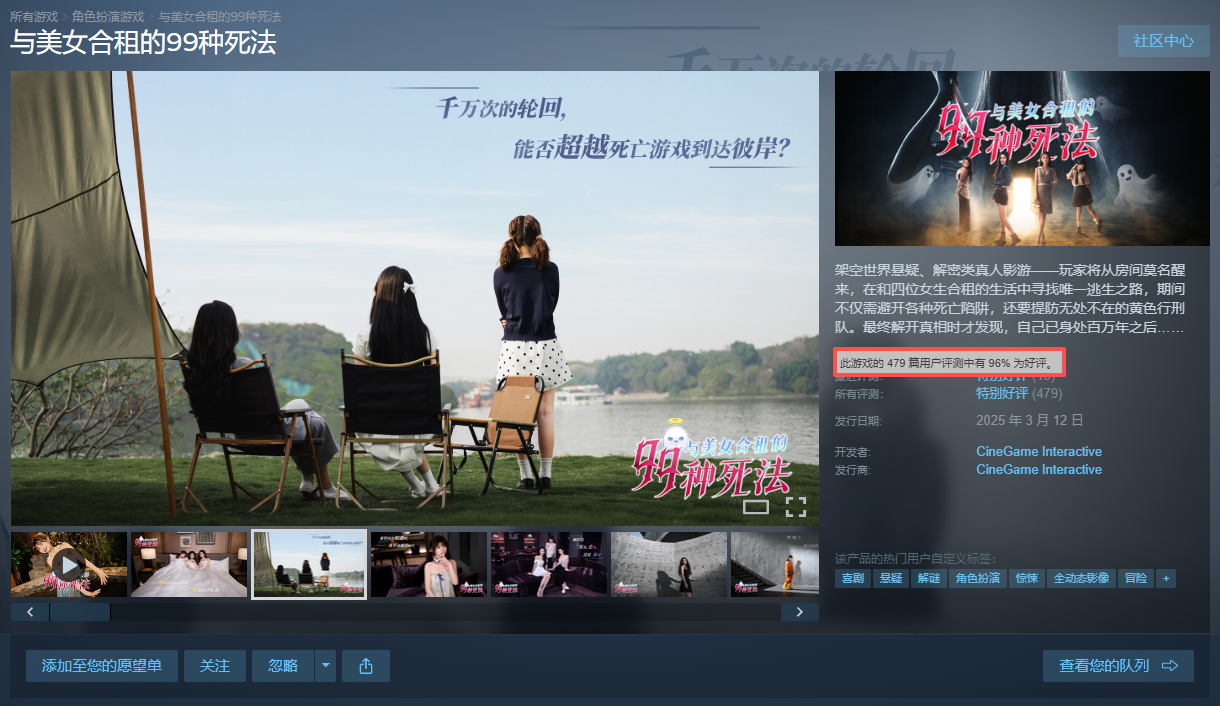Click the 冒险 tag

click(1136, 578)
